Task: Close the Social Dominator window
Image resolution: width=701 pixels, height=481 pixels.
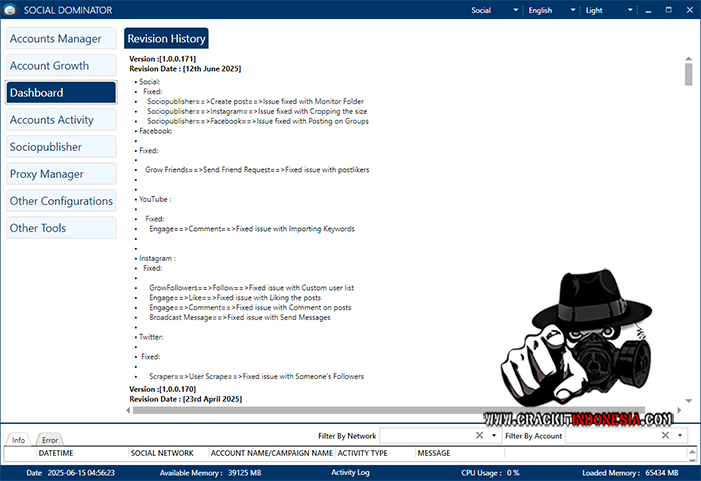Action: pyautogui.click(x=685, y=10)
